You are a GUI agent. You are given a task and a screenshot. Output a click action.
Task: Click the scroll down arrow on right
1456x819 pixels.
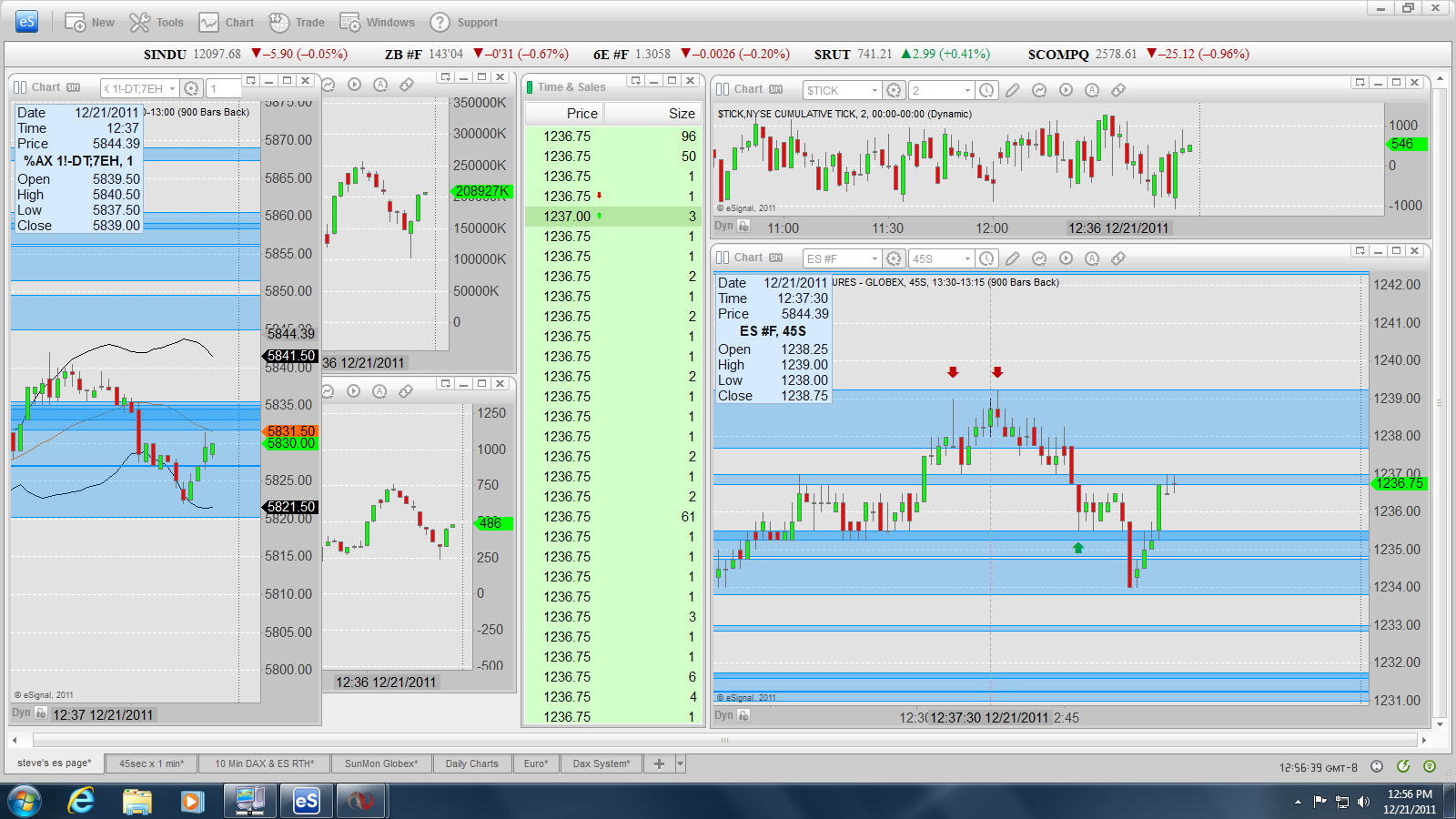[x=1440, y=725]
